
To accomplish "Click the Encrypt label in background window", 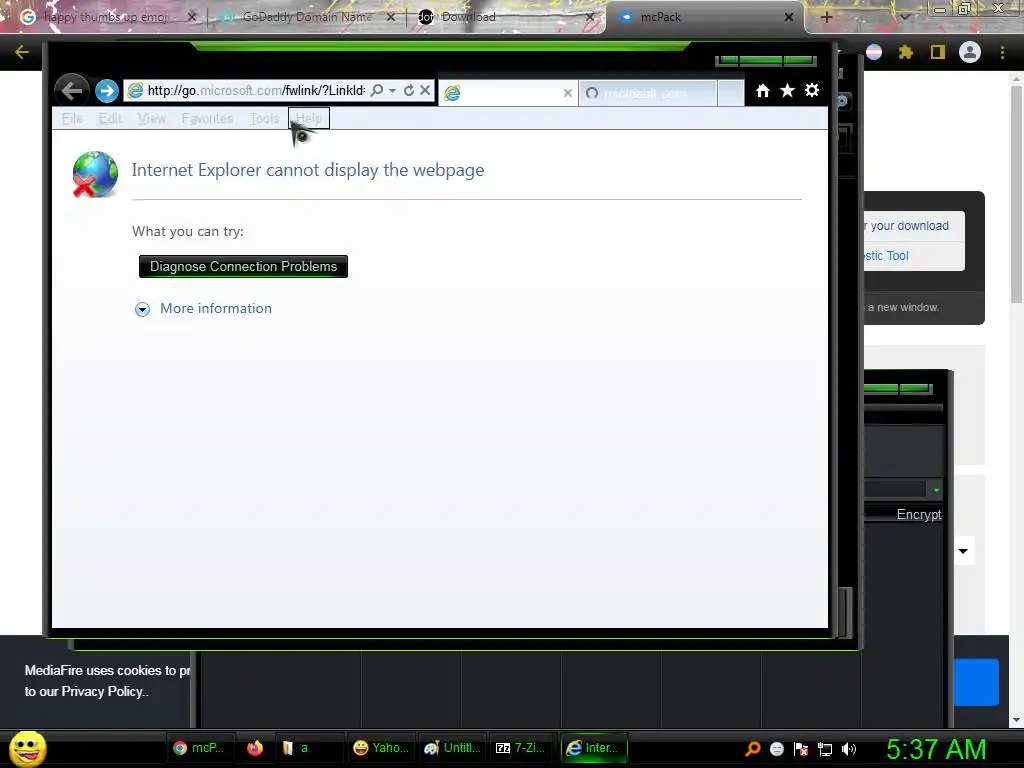I will tap(919, 515).
